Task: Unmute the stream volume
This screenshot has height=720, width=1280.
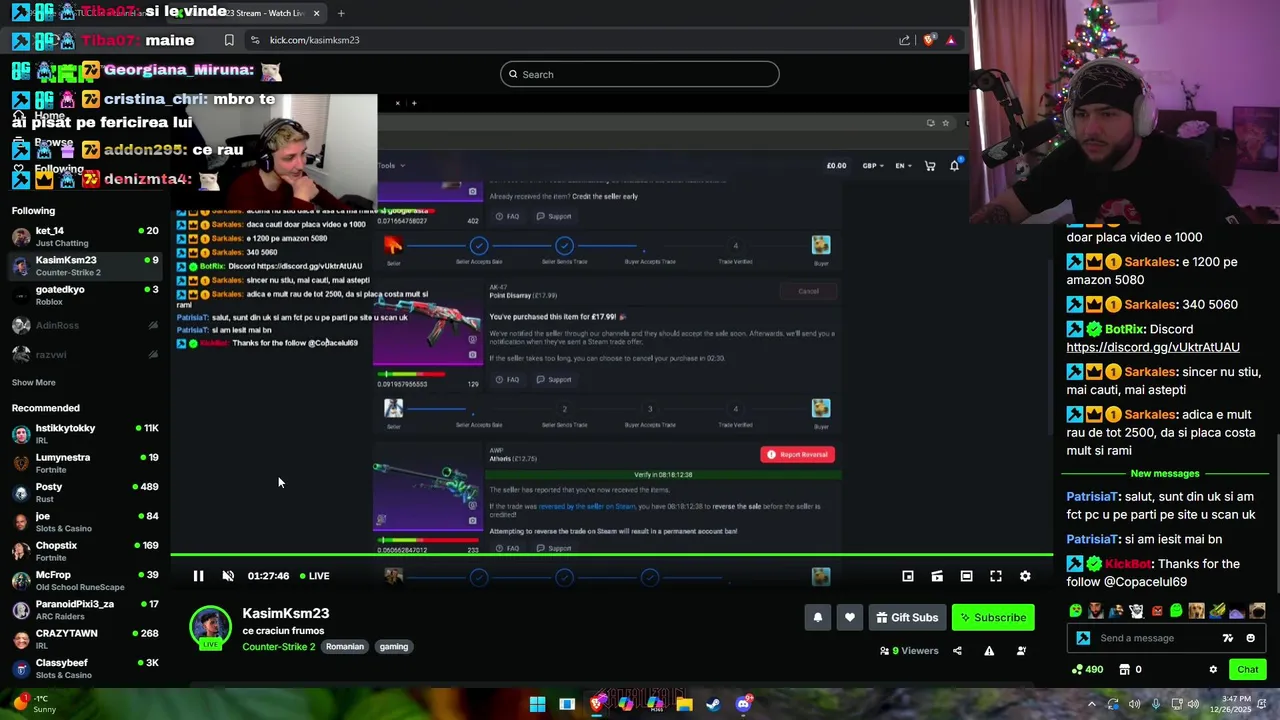Action: pyautogui.click(x=228, y=576)
